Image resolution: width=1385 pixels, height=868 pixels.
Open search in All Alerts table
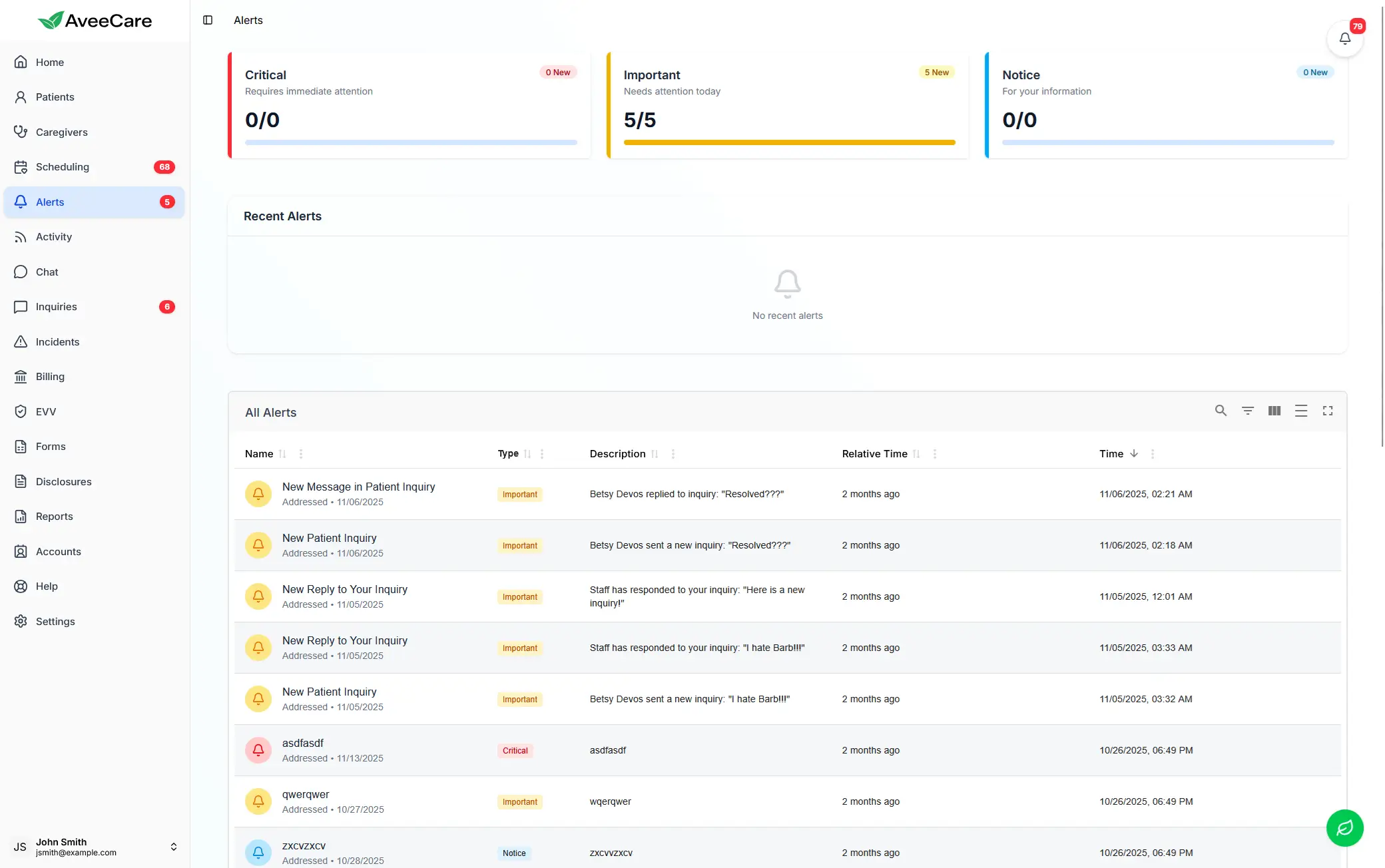click(1221, 411)
